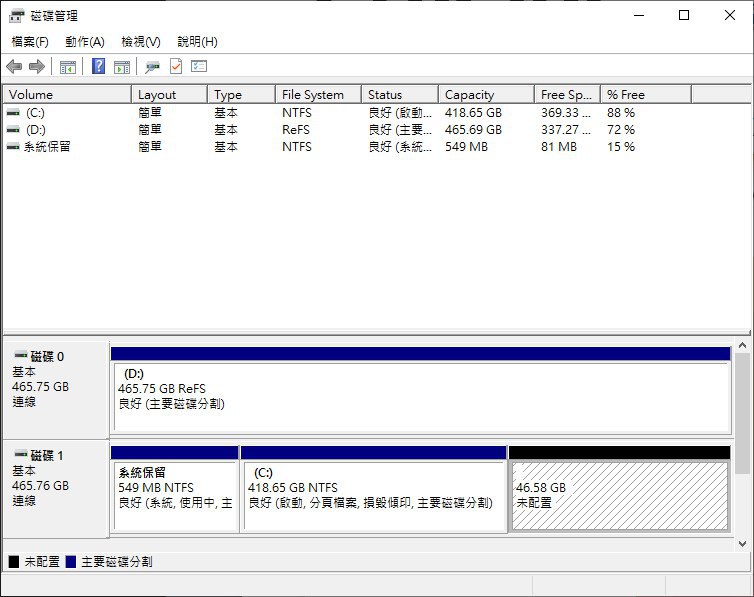The width and height of the screenshot is (754, 597).
Task: Sort by the Layout column header
Action: tap(170, 95)
